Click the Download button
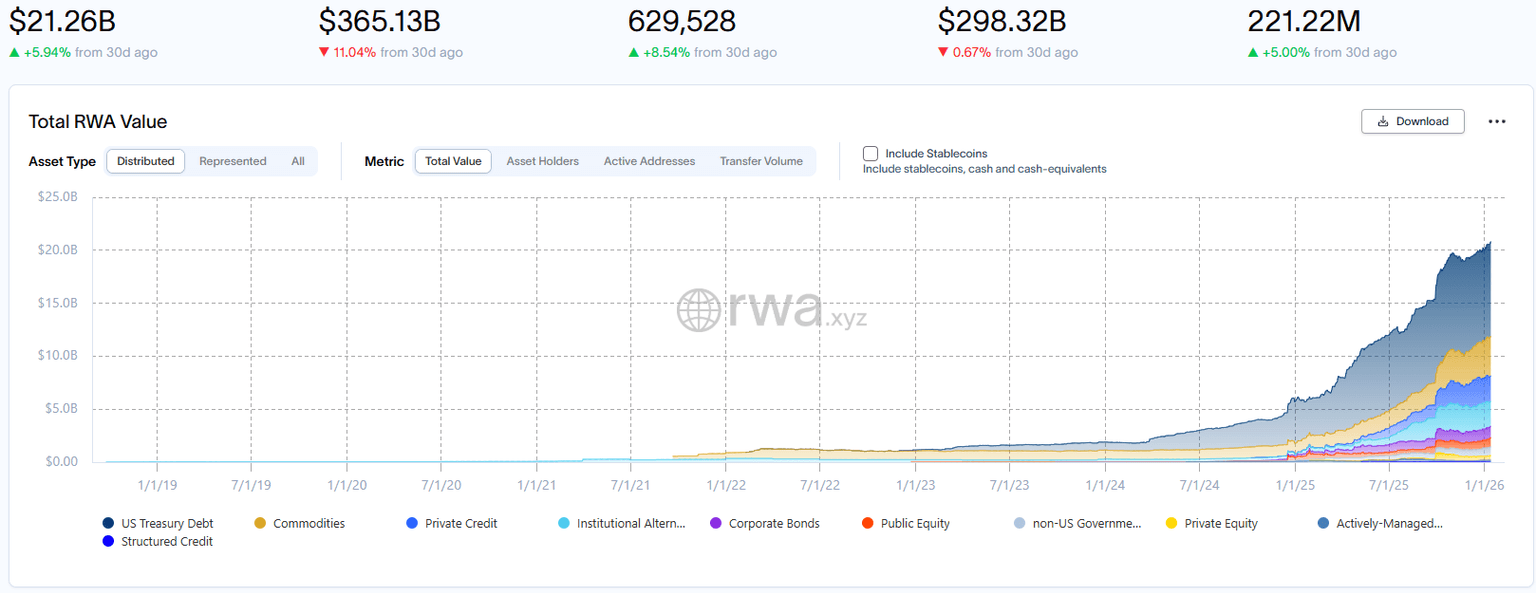This screenshot has height=593, width=1536. (x=1412, y=122)
